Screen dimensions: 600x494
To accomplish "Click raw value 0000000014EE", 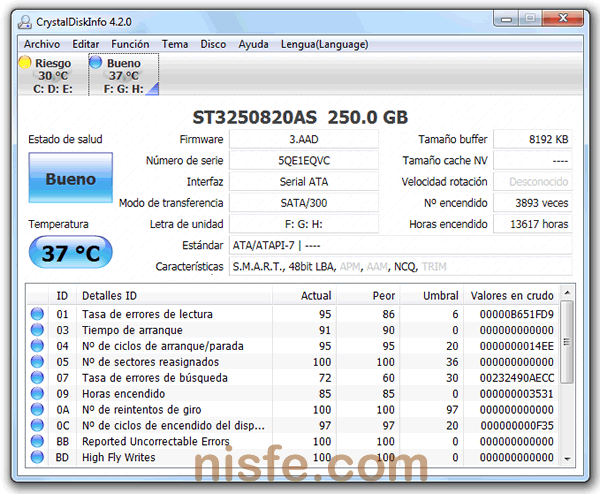I will (x=517, y=346).
